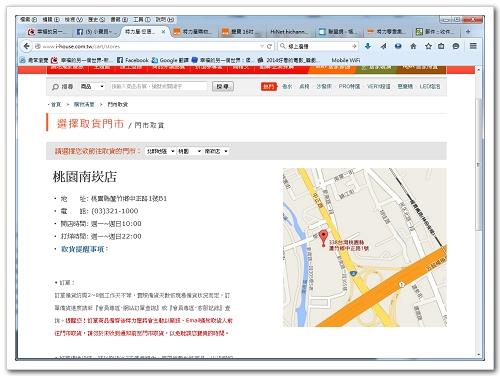Screen dimensions: 500x376
Task: Open the VERY超值 link
Action: pyautogui.click(x=378, y=86)
